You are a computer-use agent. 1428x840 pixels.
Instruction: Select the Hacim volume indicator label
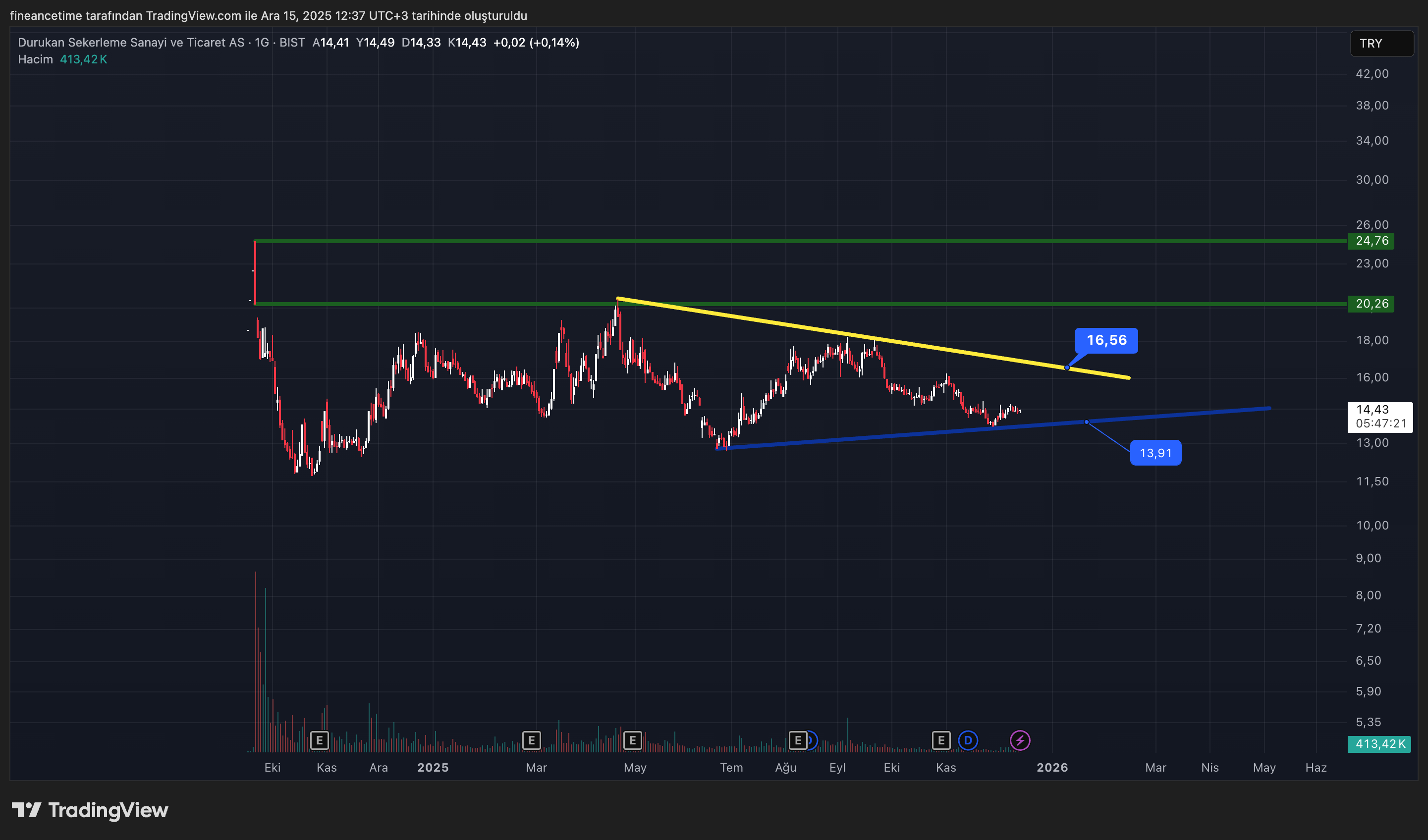[x=35, y=59]
